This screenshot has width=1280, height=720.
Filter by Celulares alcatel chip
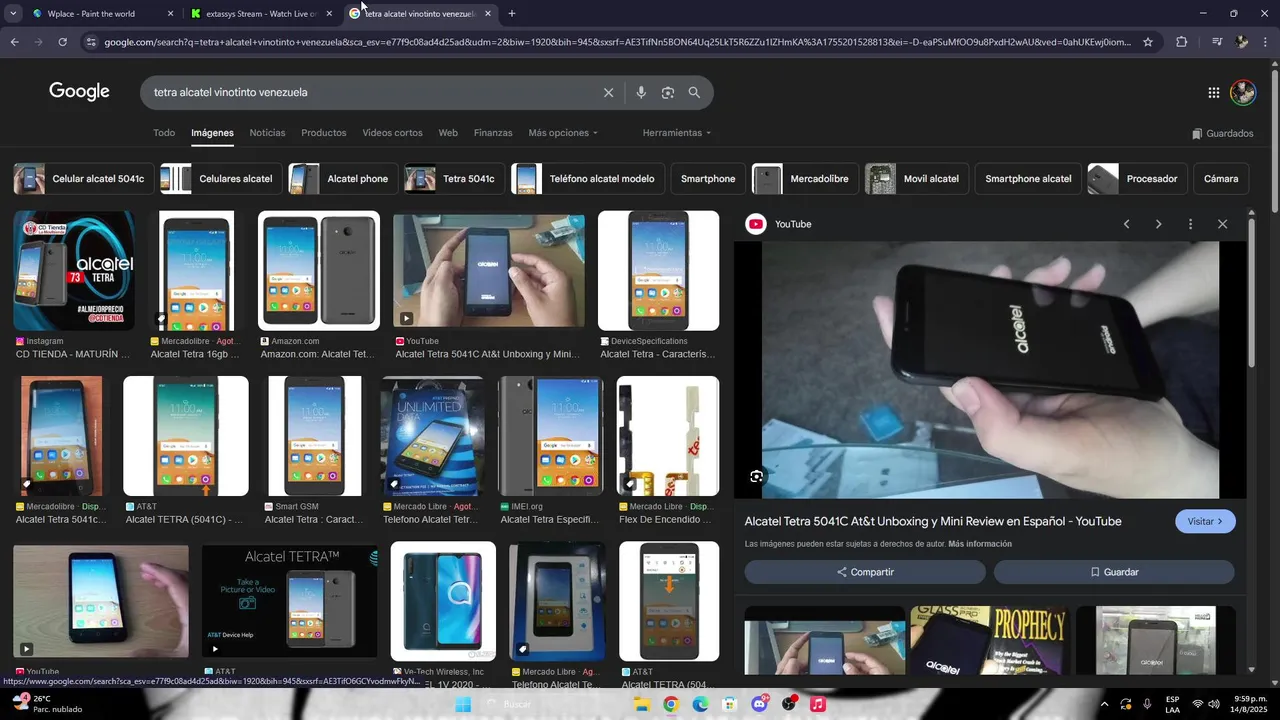(221, 179)
